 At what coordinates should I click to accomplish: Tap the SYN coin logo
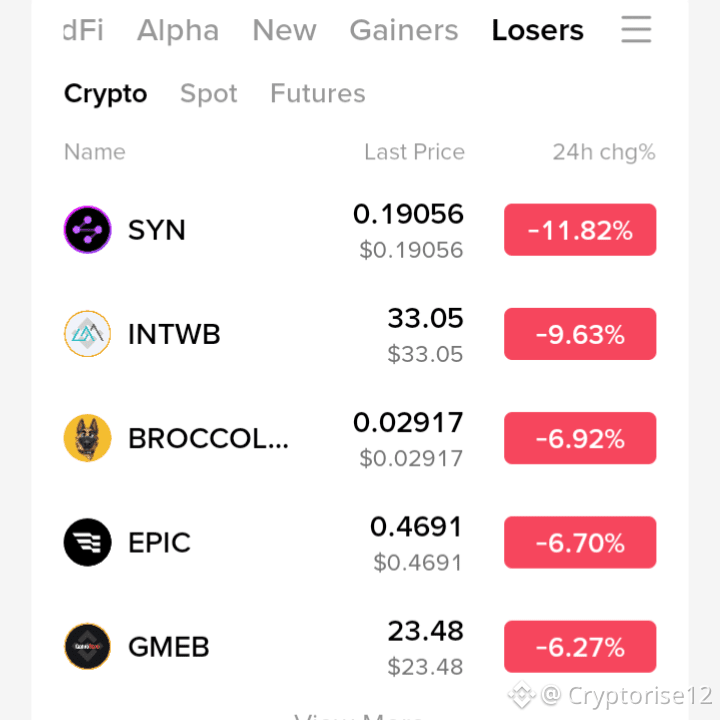pos(87,230)
